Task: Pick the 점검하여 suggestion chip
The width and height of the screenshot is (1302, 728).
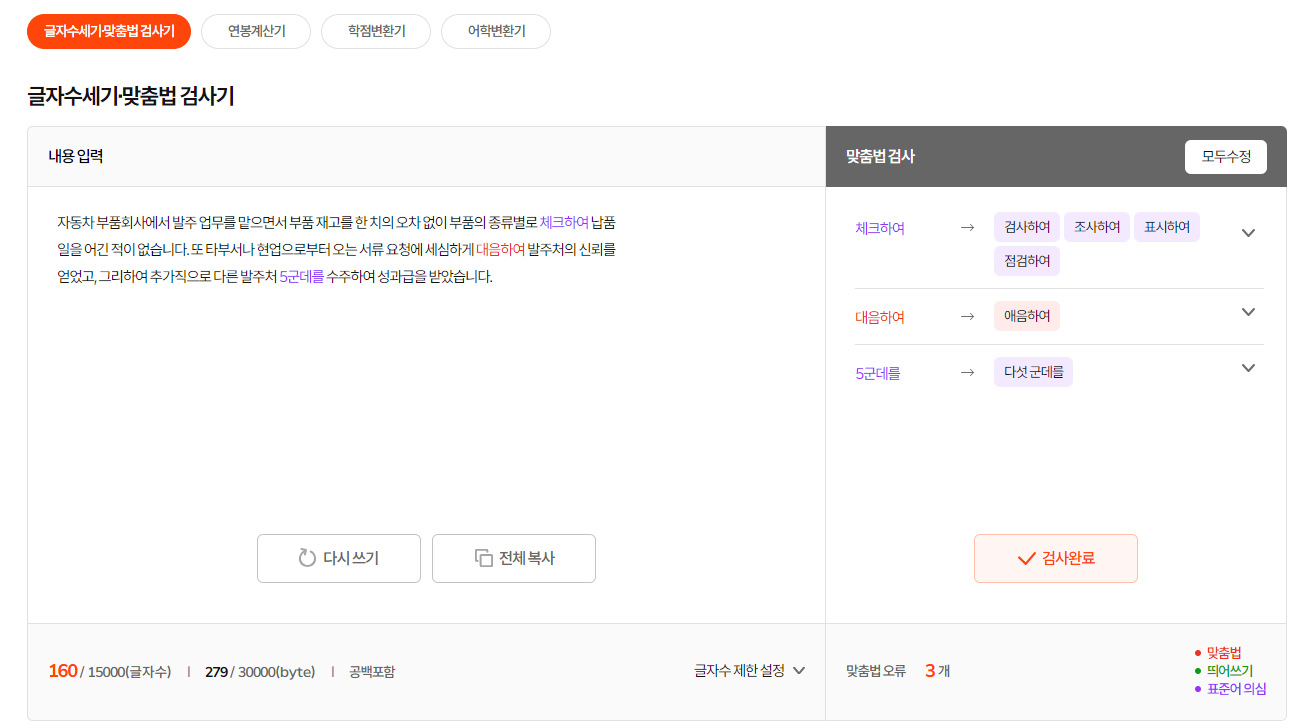Action: 1027,261
